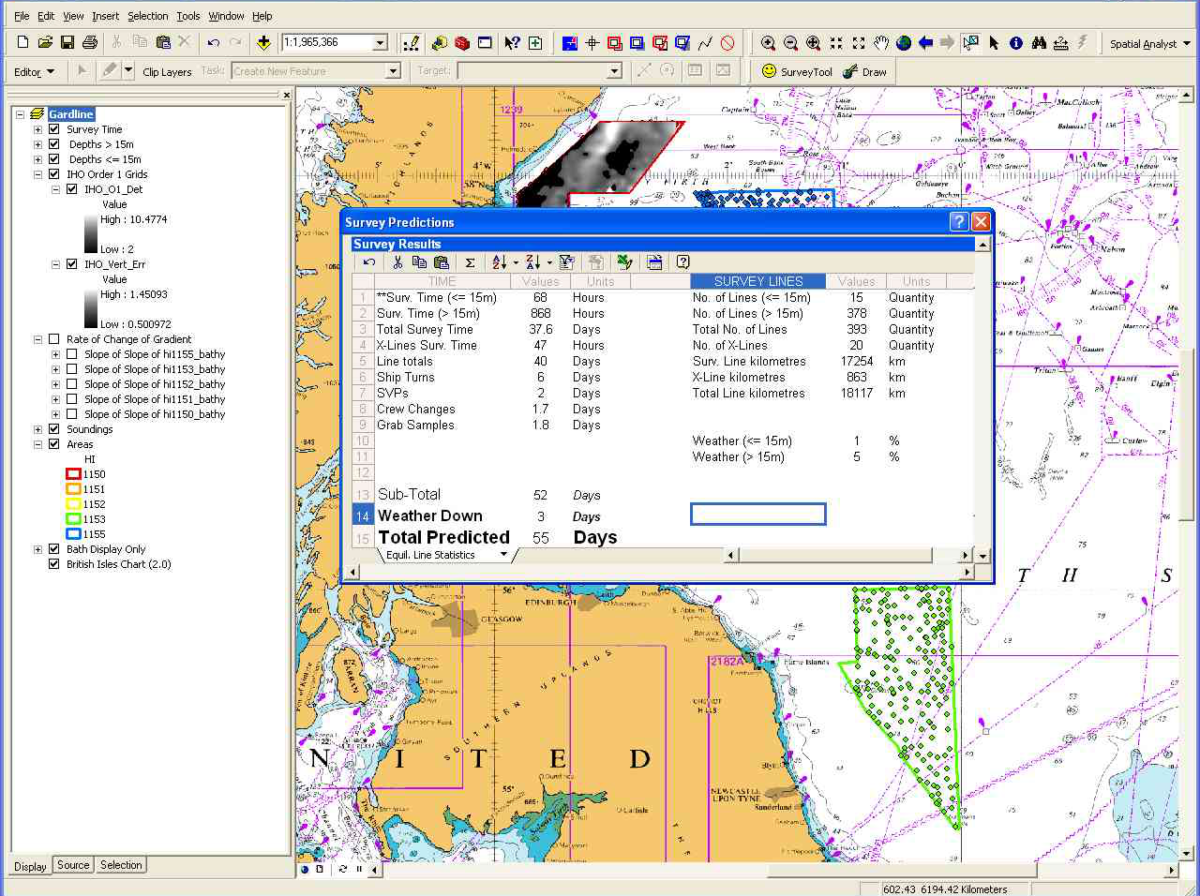Uncheck the Survey Time layer checkbox
Image resolution: width=1200 pixels, height=896 pixels.
click(x=55, y=129)
